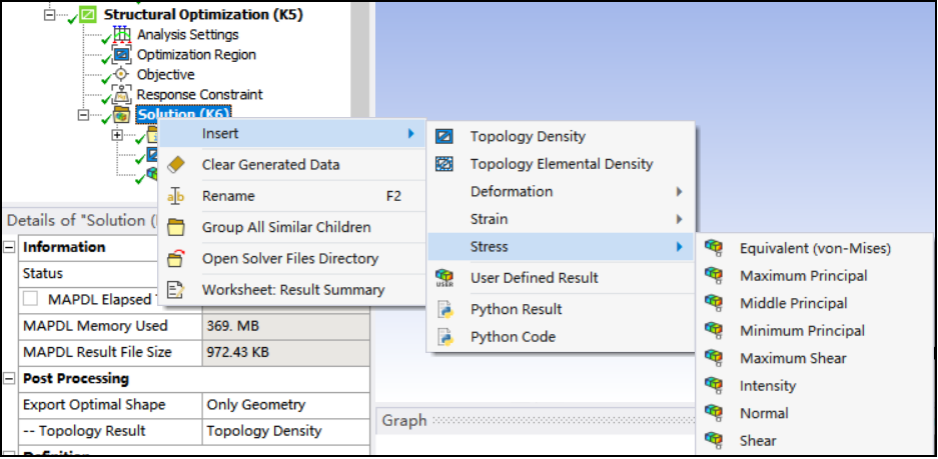The width and height of the screenshot is (938, 459).
Task: Click the Topology Elemental Density icon
Action: click(446, 164)
